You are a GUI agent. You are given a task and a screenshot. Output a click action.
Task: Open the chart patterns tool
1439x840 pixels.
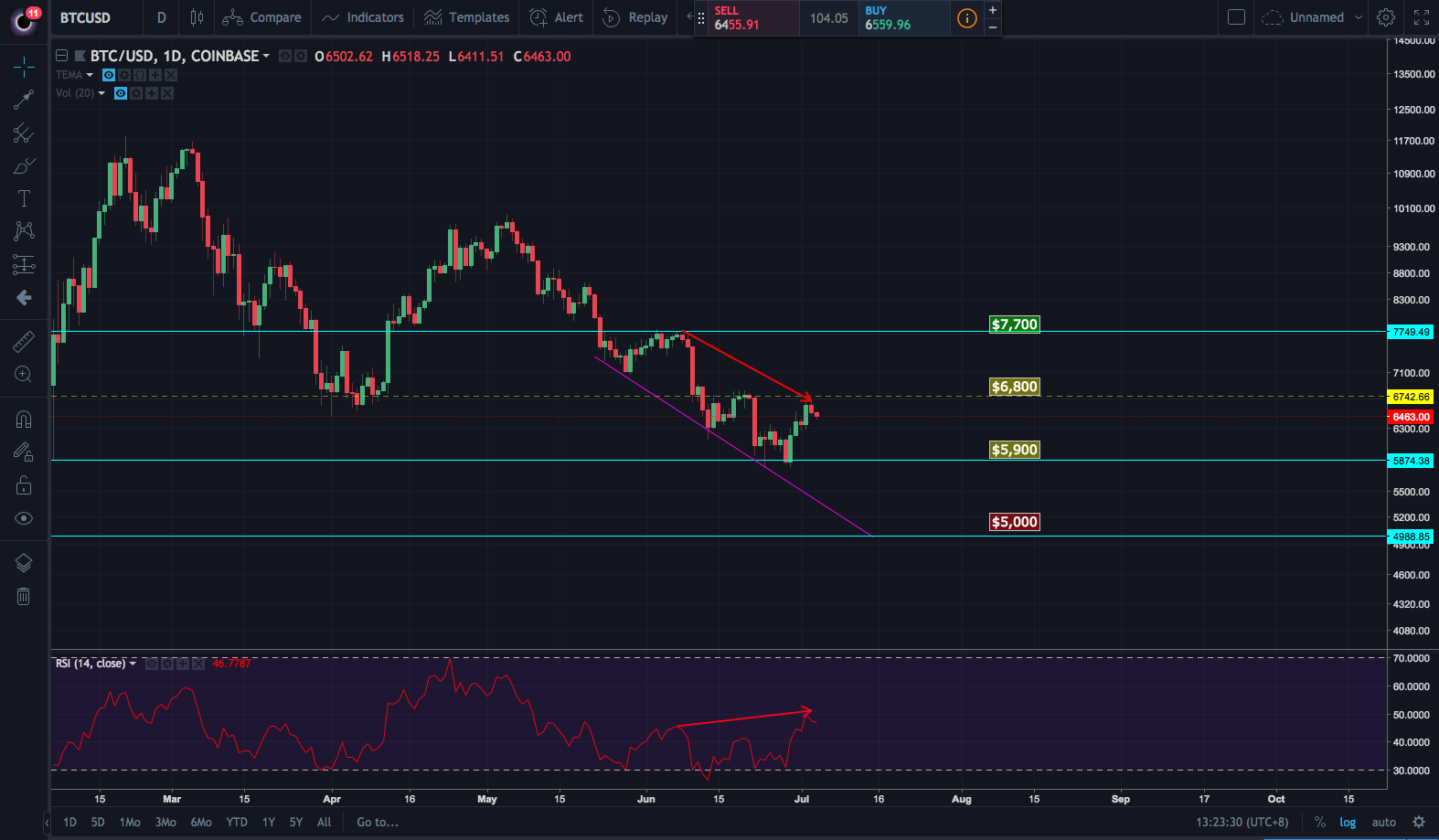[24, 231]
